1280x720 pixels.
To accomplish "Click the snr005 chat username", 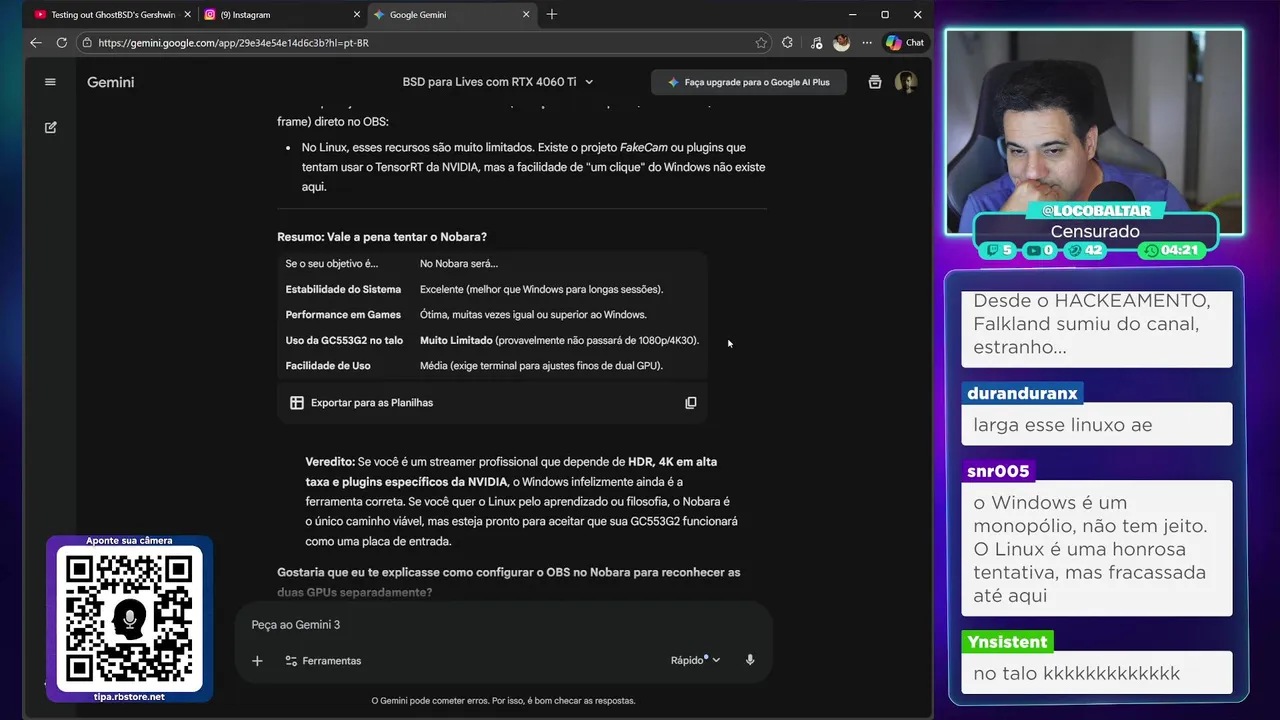I will [998, 471].
